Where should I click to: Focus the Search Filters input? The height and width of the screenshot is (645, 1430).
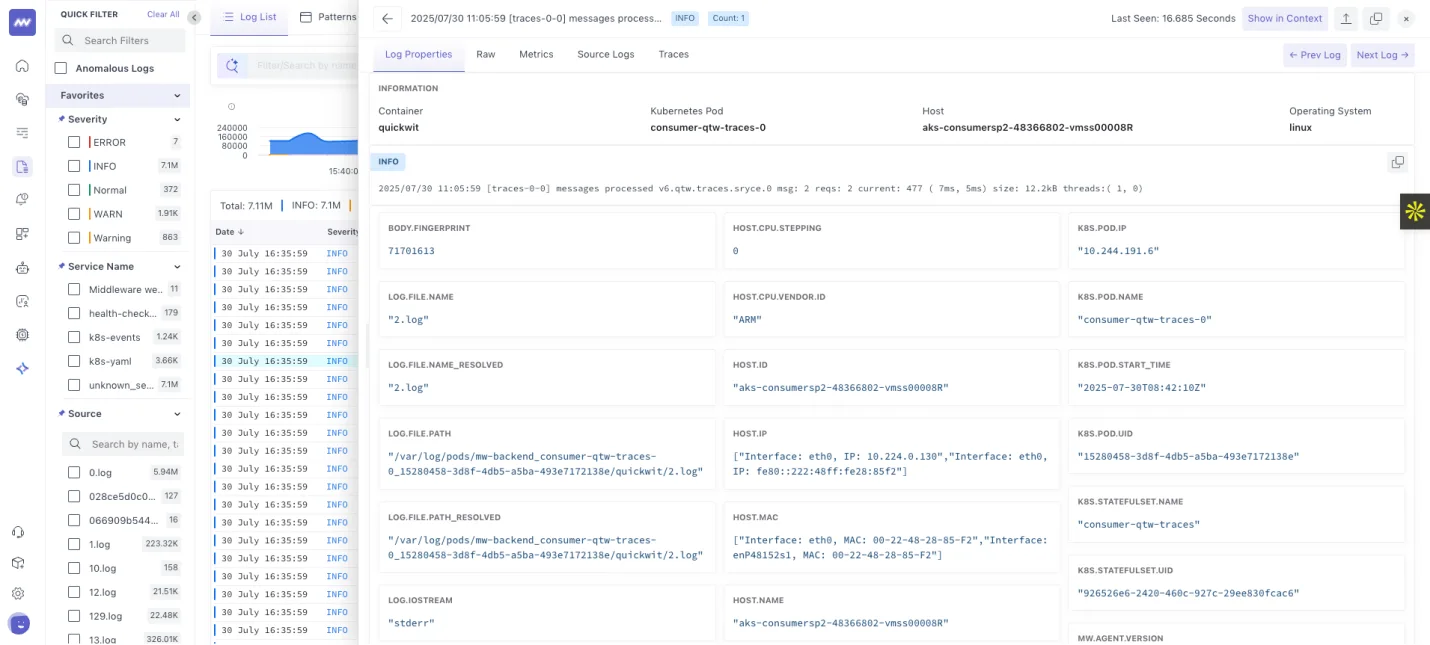pyautogui.click(x=120, y=41)
